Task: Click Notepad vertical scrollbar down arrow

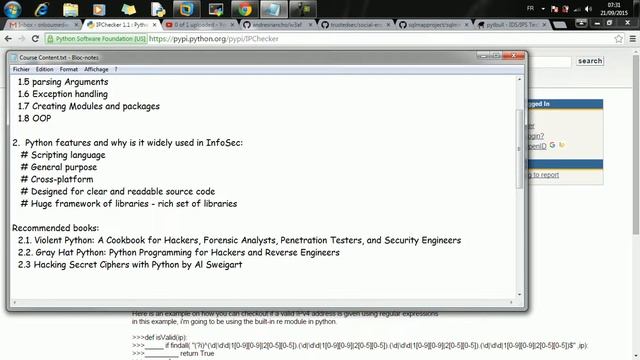Action: tap(519, 294)
